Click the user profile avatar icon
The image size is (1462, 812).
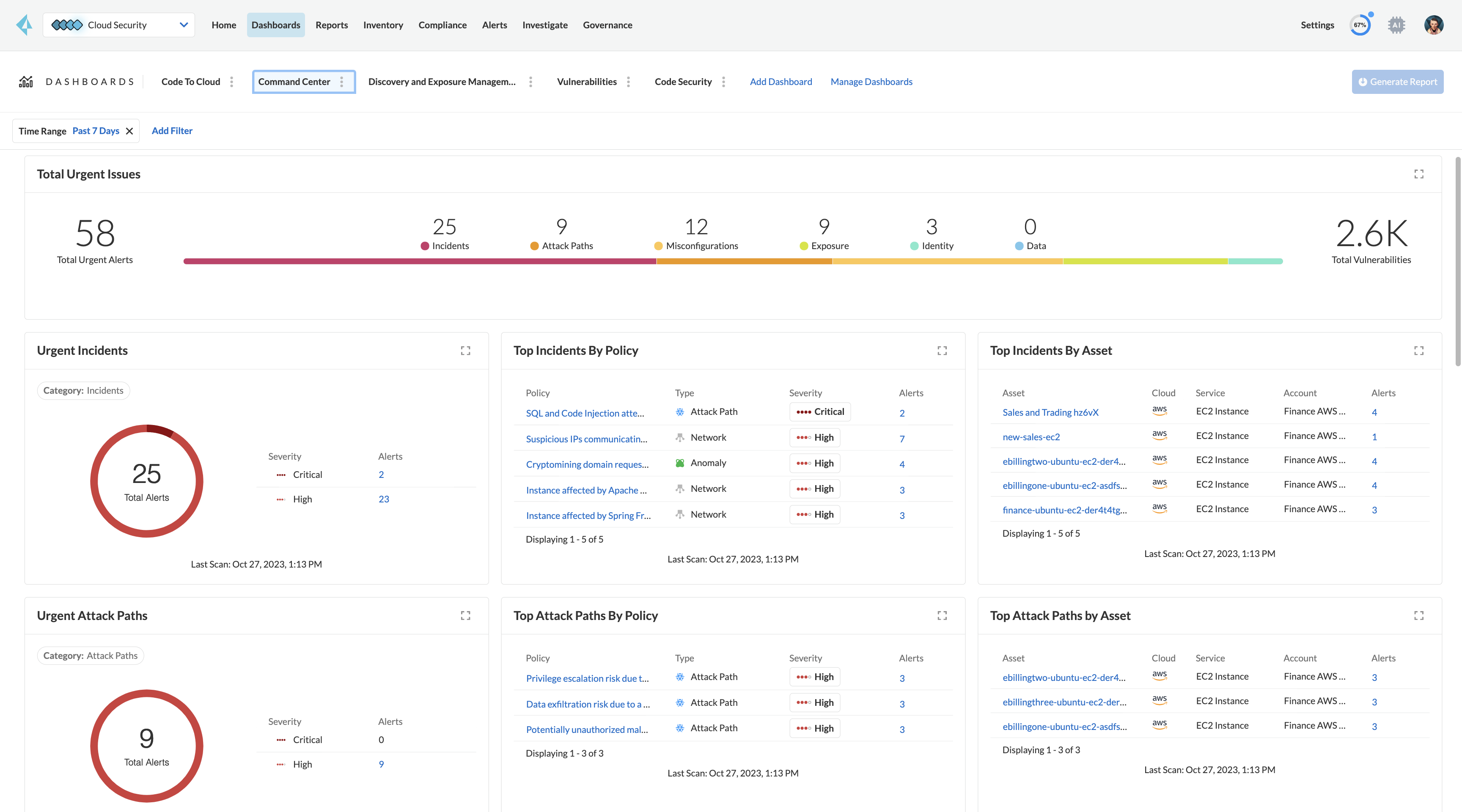pos(1434,25)
